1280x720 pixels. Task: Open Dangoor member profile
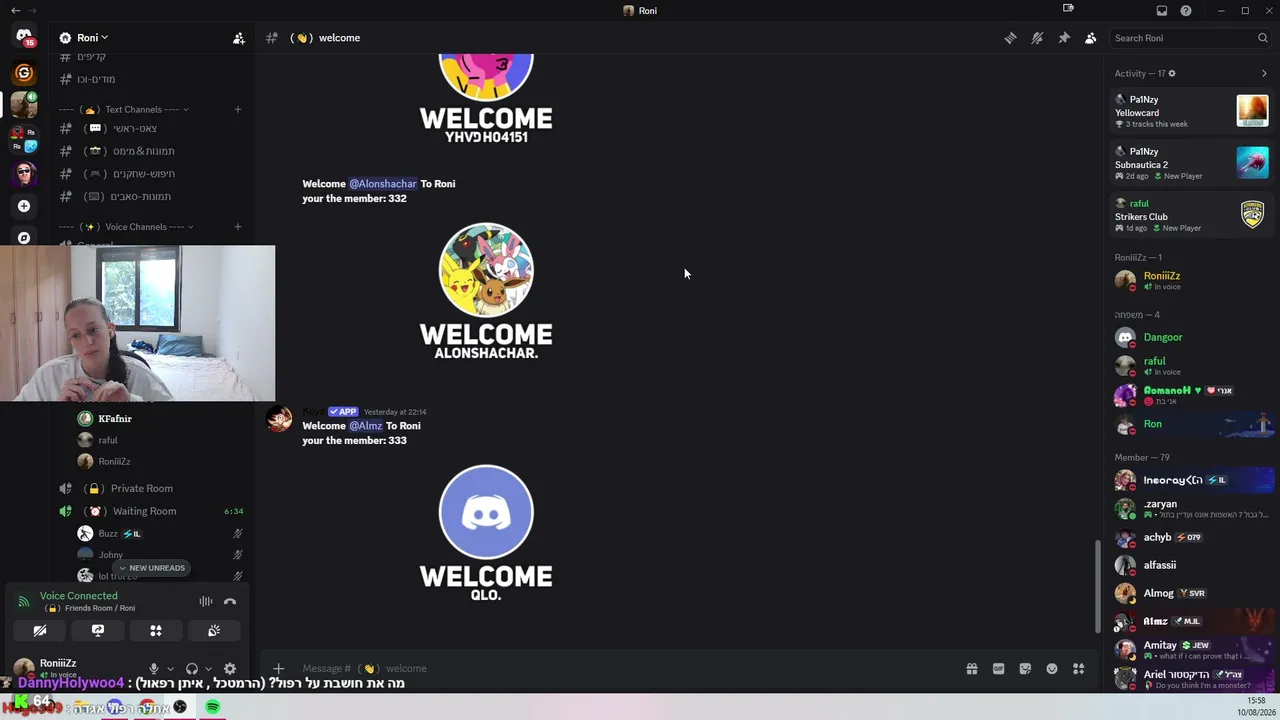(x=1191, y=337)
